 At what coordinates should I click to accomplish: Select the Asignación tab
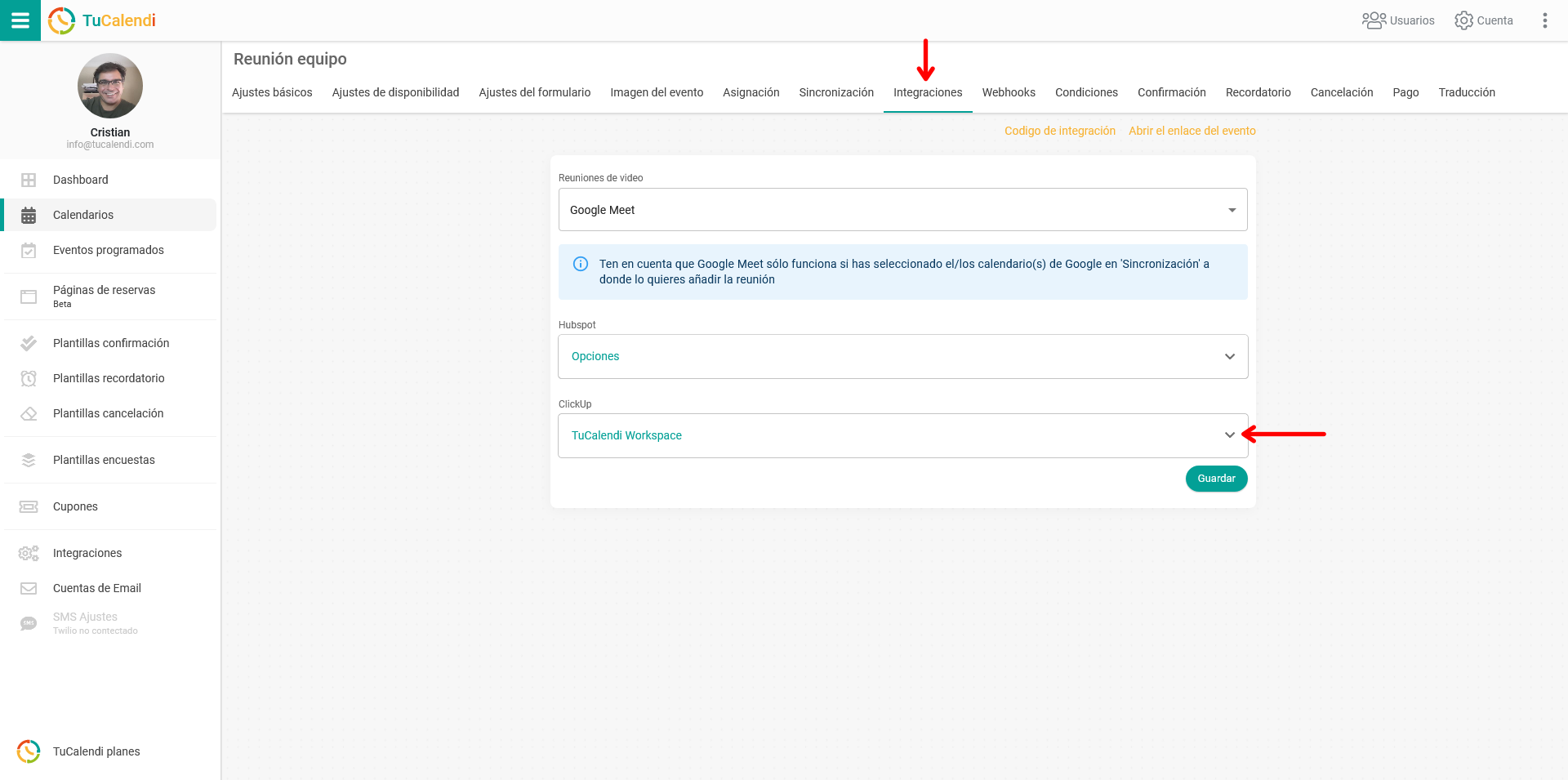pos(751,92)
